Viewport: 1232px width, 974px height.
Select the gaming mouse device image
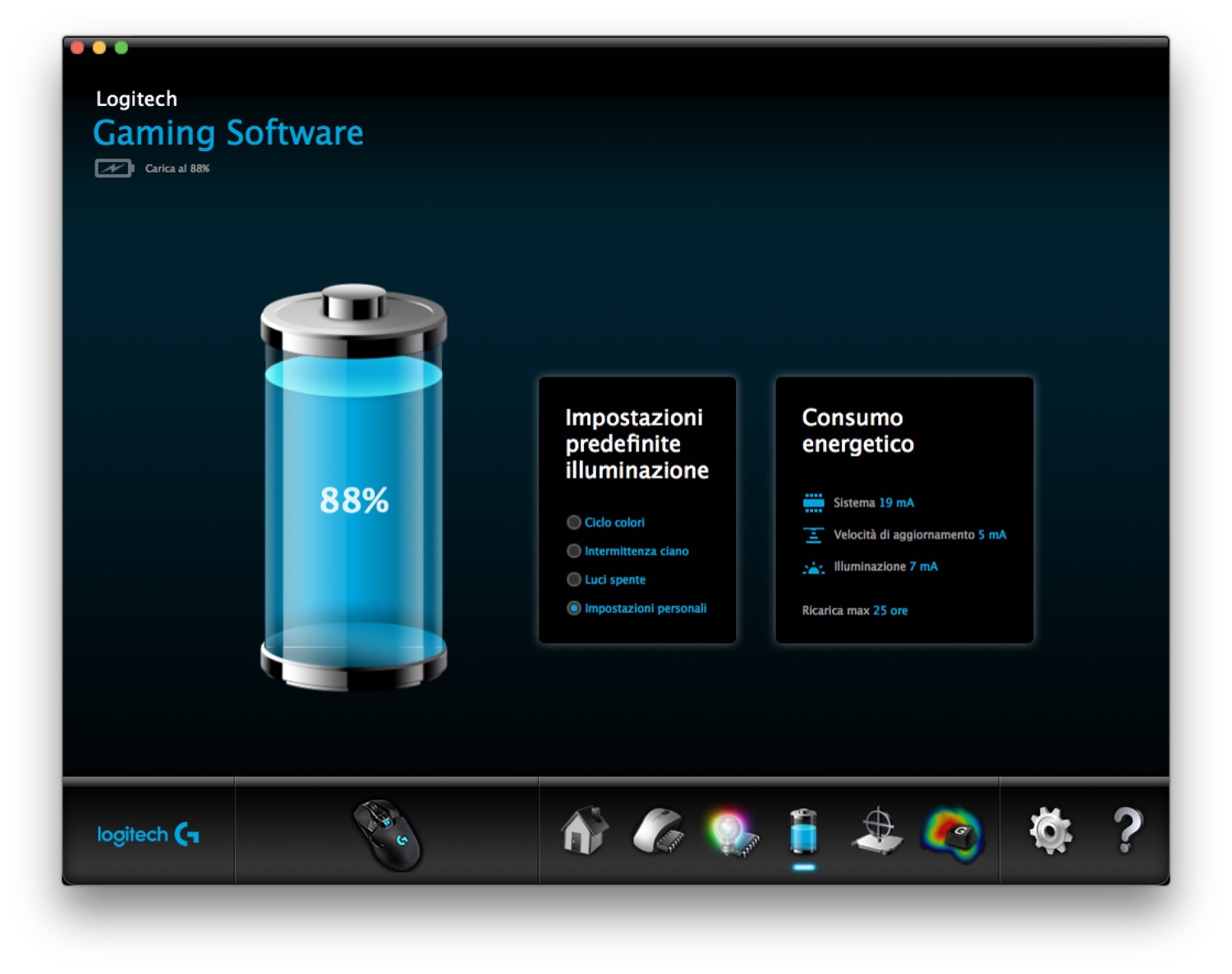387,834
